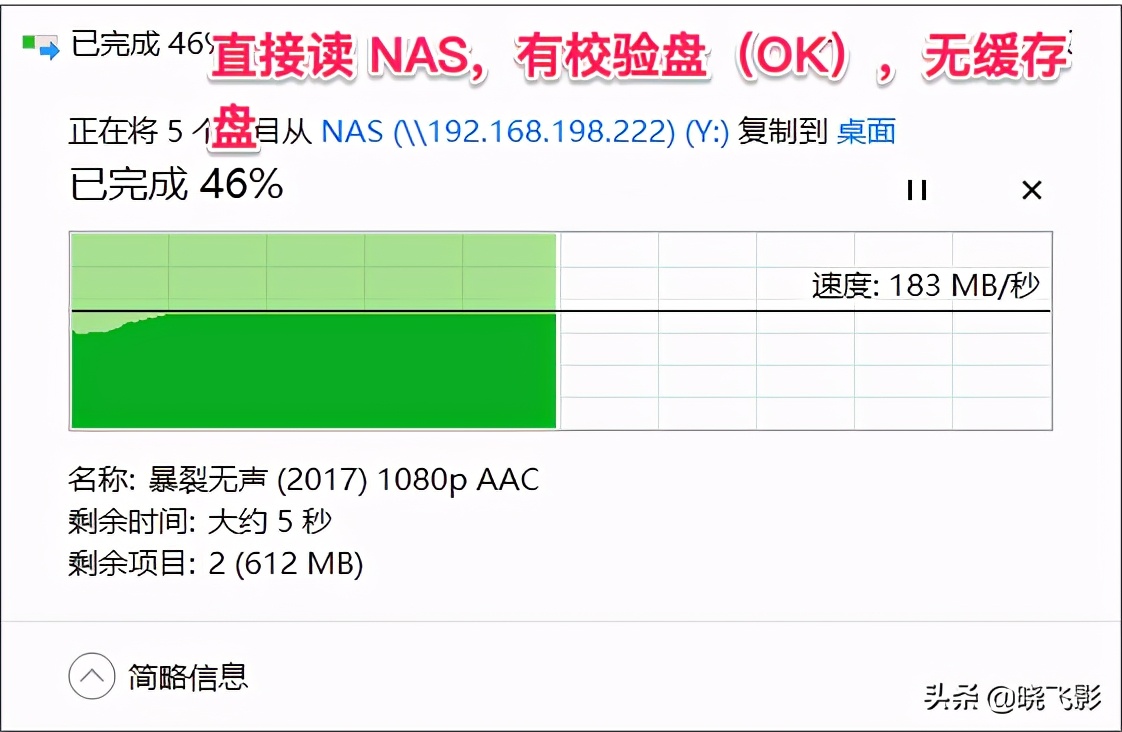Click the blue copy arrow icon top-left
1122x732 pixels.
tap(42, 48)
